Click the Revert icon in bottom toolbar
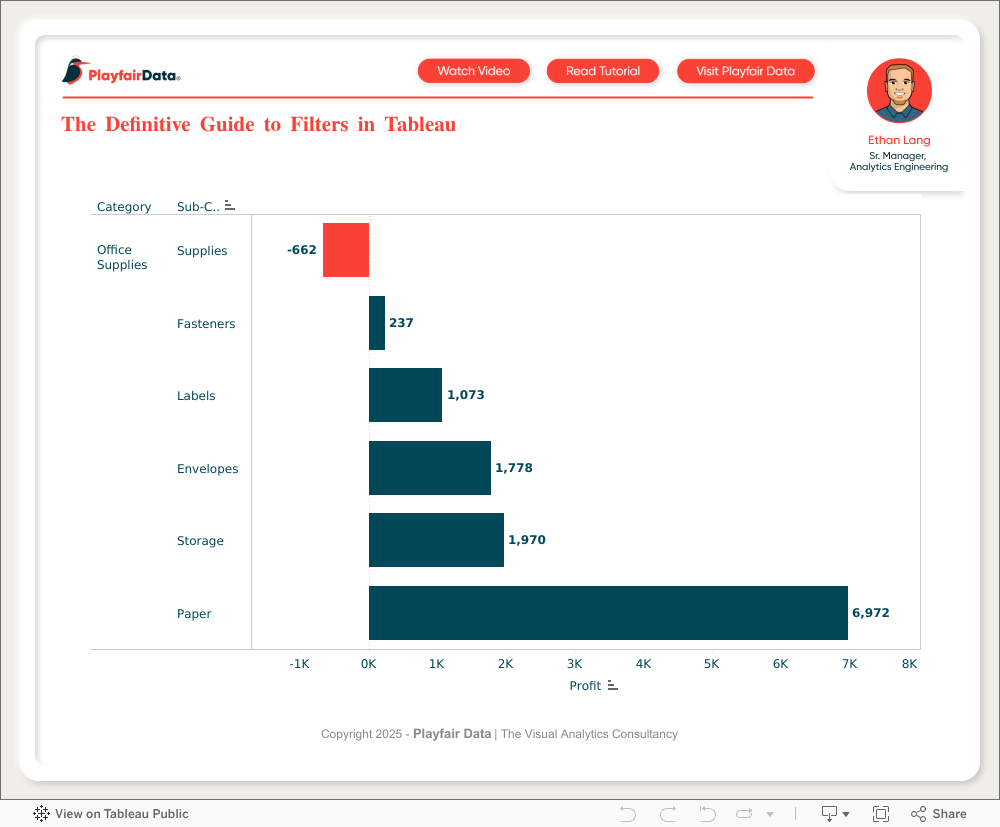This screenshot has height=827, width=1000. point(707,814)
